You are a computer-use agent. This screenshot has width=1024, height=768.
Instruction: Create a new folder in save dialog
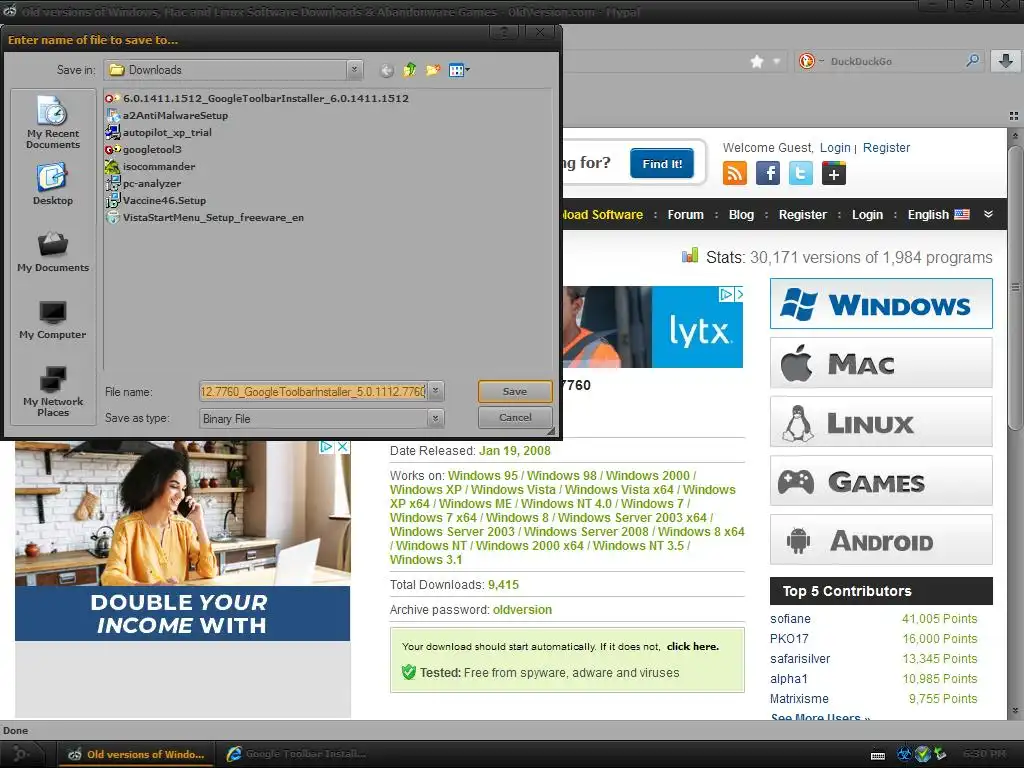[x=432, y=70]
